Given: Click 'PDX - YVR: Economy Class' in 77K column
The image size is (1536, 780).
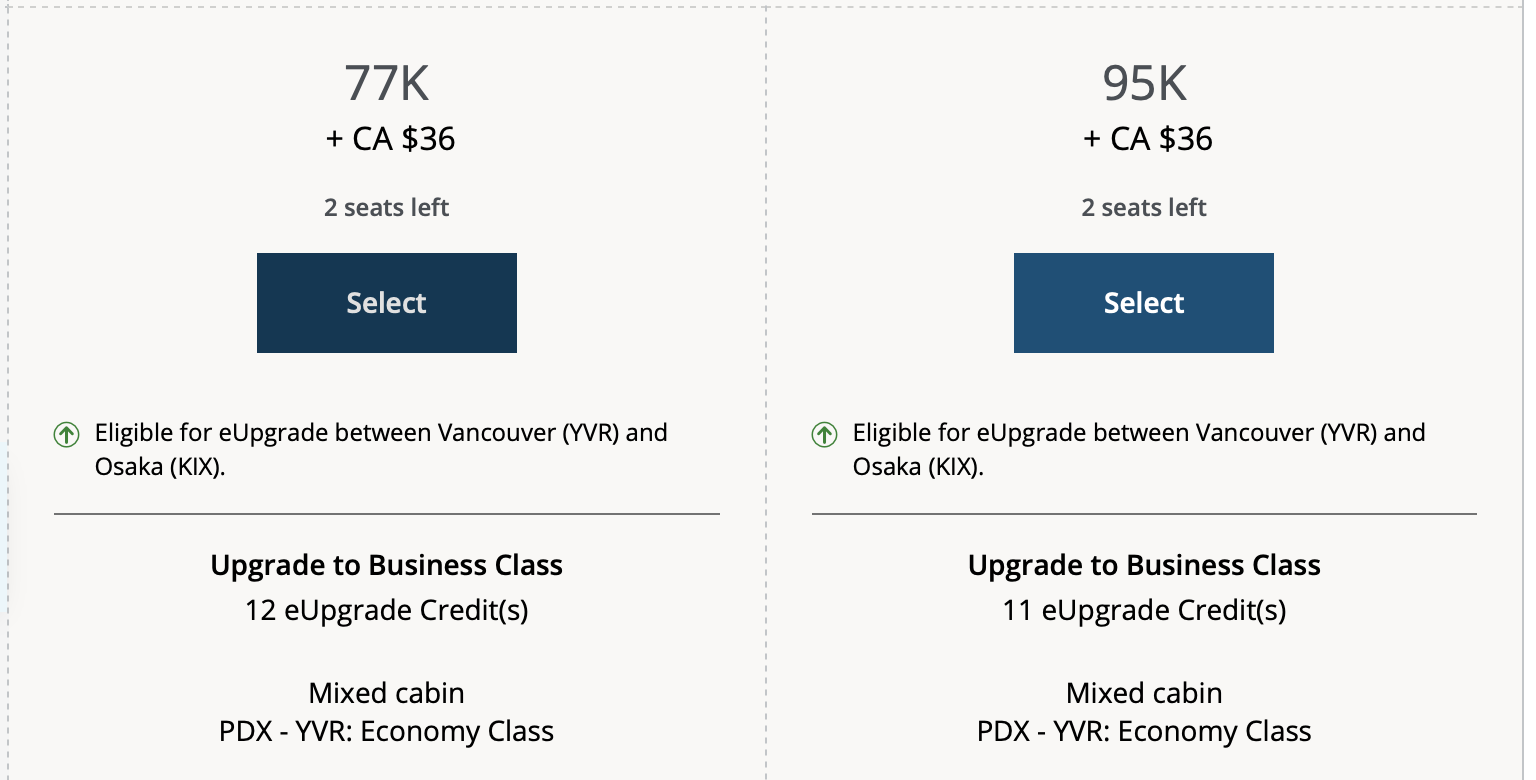Looking at the screenshot, I should click(387, 731).
